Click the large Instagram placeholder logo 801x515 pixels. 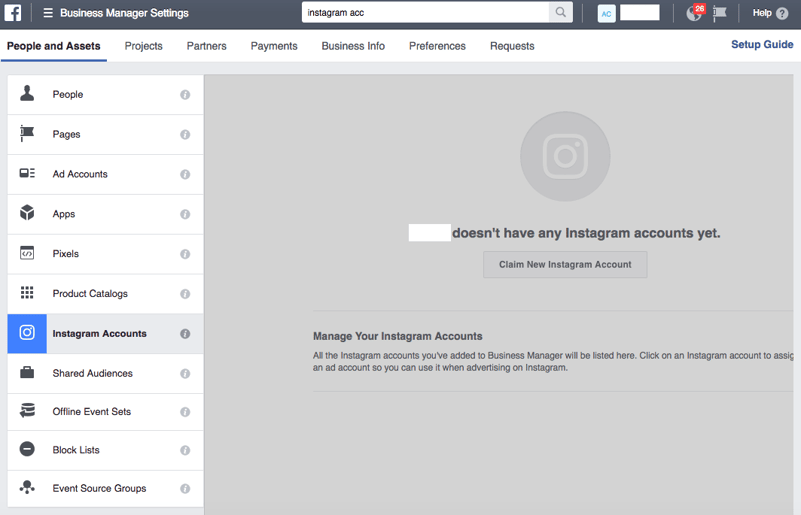coord(565,156)
